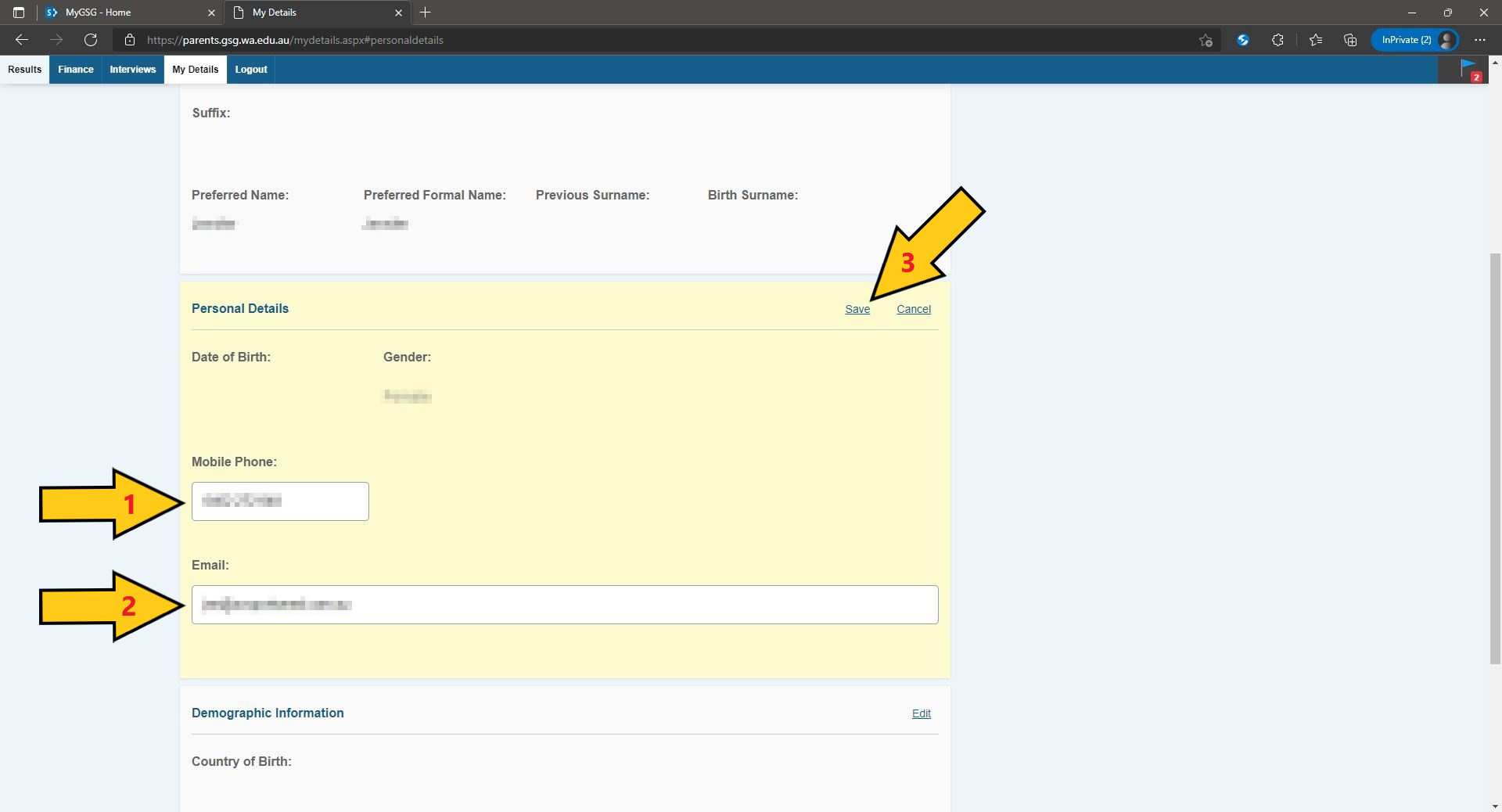Edit the Demographic Information section
Viewport: 1502px width, 812px height.
click(921, 713)
